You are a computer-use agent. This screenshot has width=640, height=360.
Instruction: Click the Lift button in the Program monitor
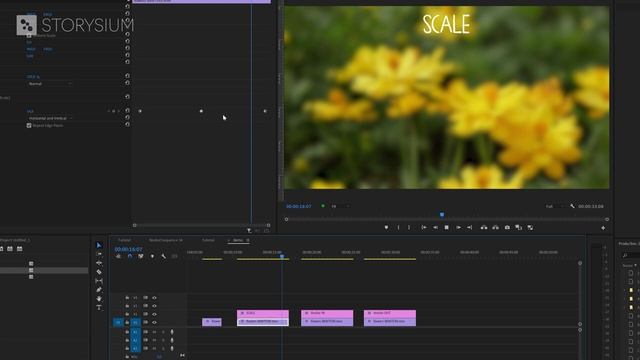[x=484, y=227]
